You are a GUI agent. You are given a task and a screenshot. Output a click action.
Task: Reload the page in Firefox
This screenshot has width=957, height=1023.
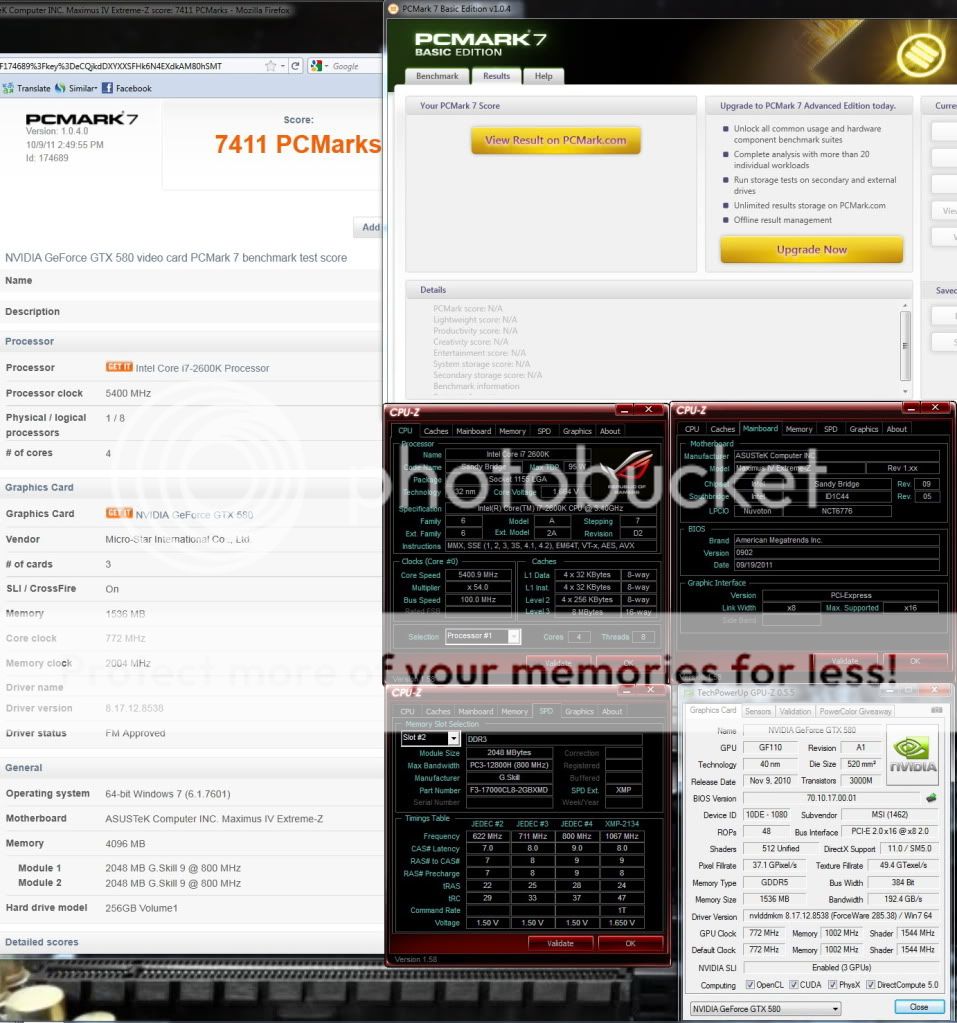(295, 66)
